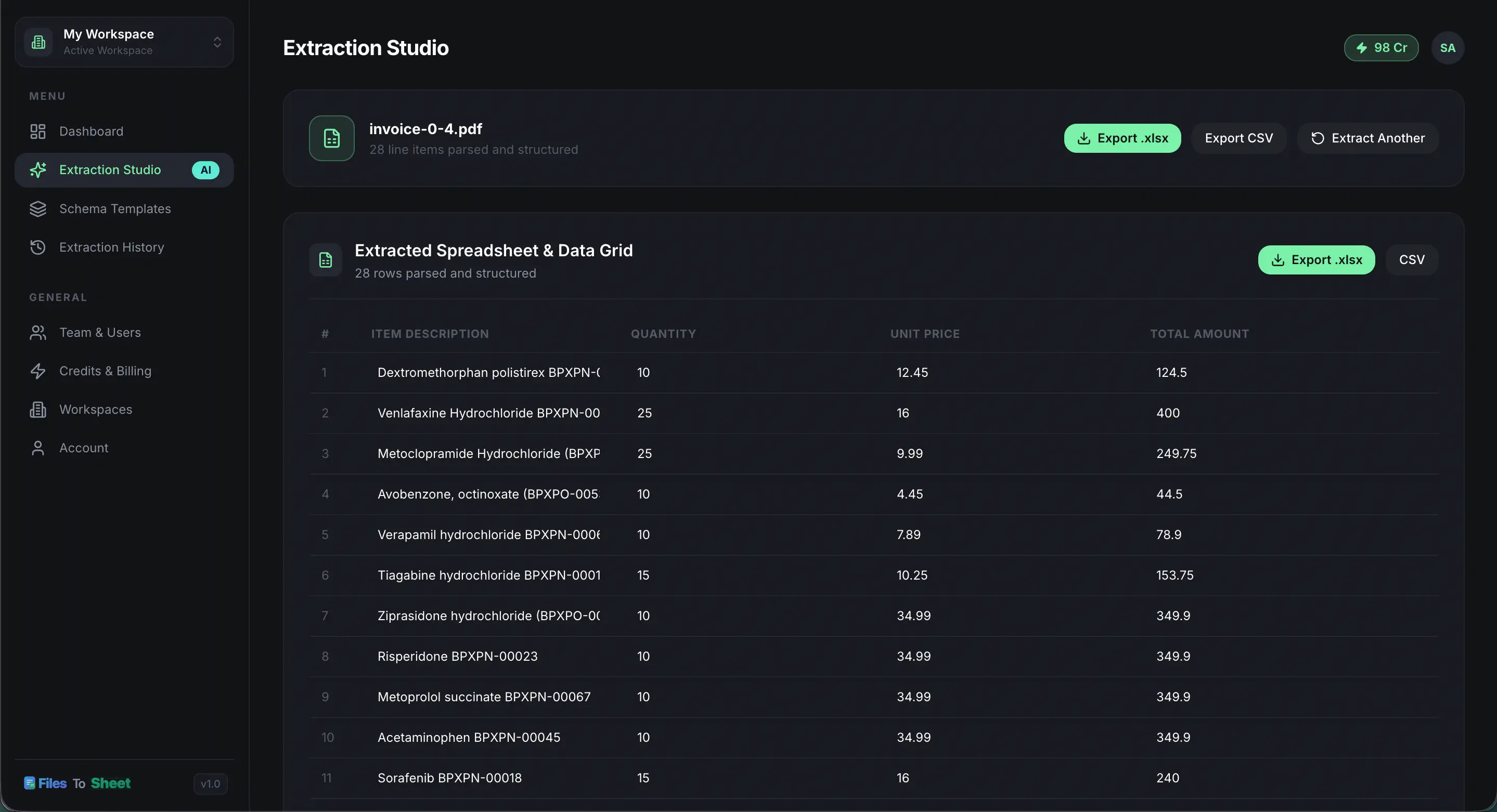Select Extraction Studio menu item
Screen dimensions: 1497x812
coord(124,169)
